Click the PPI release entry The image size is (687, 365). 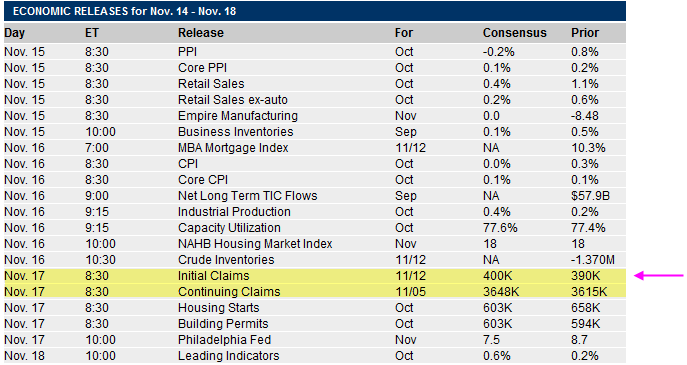[x=188, y=52]
